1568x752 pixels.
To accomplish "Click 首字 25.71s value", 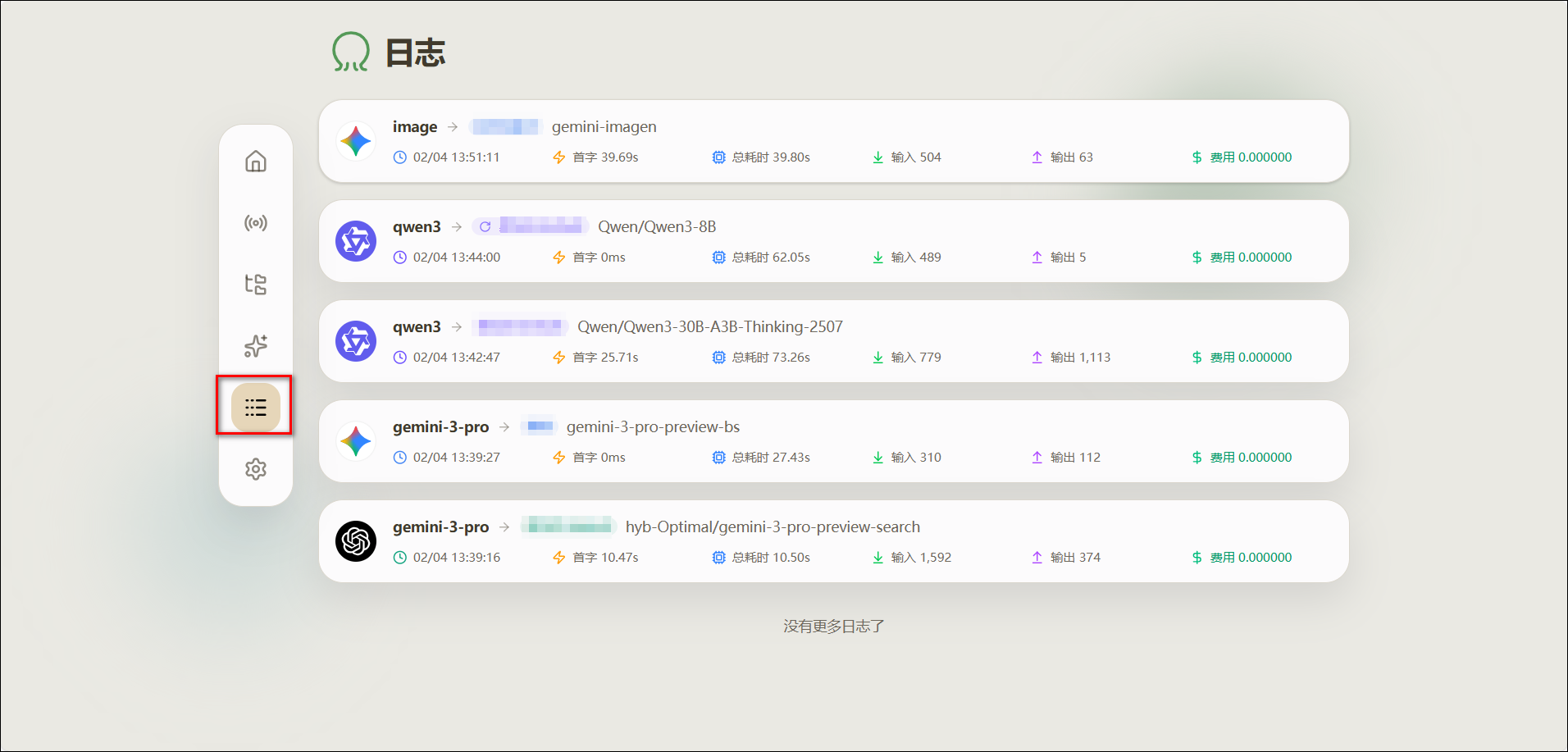I will click(x=605, y=358).
